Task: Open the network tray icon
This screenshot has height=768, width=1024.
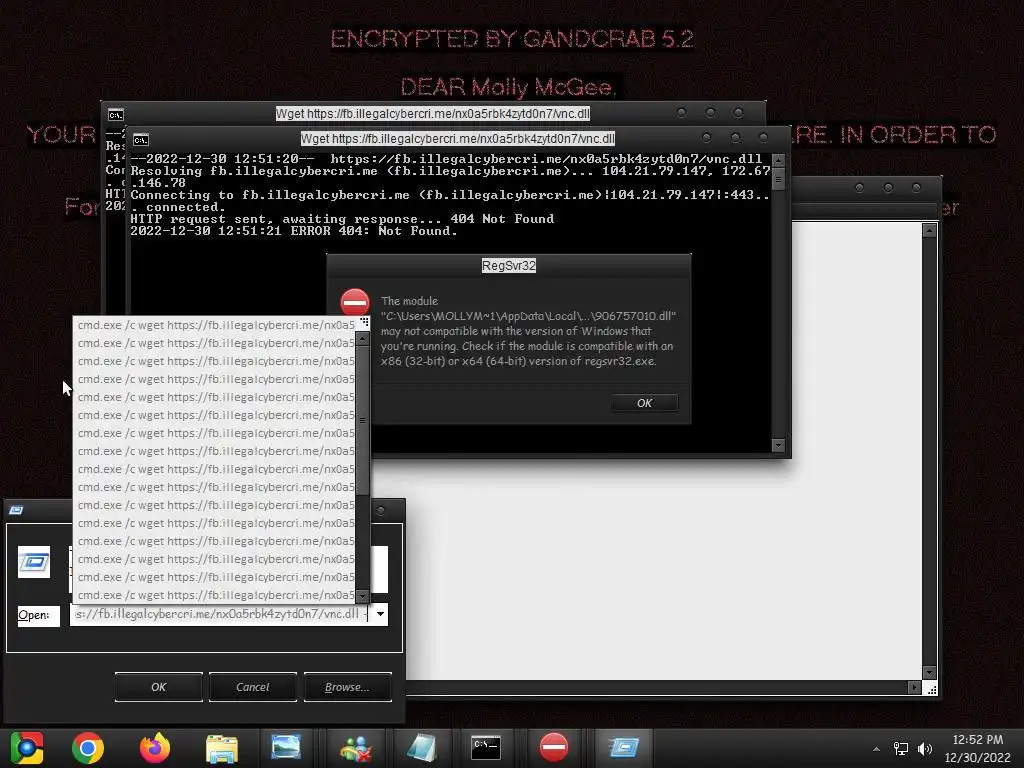Action: 901,749
